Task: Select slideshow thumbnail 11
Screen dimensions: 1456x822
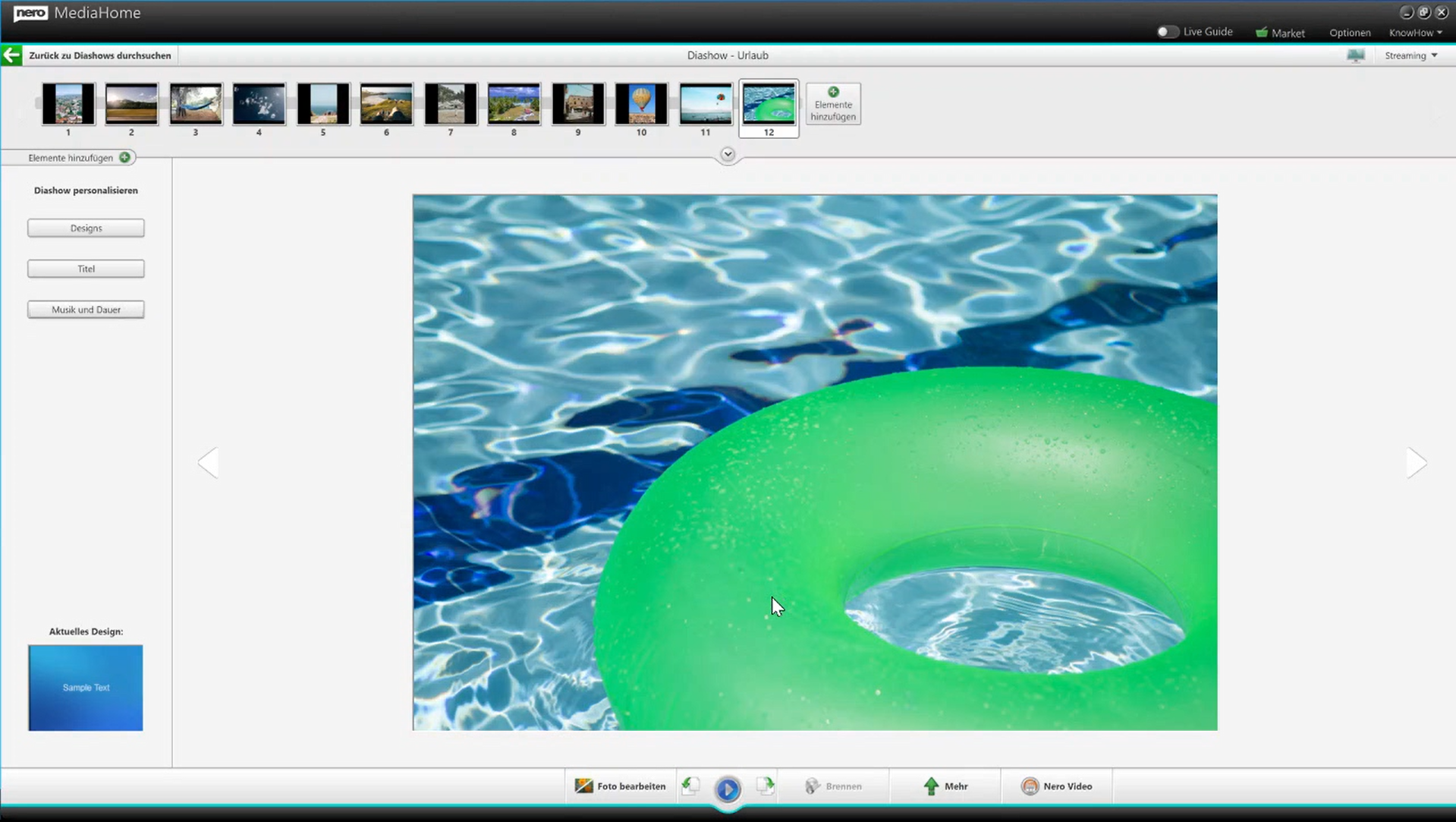Action: 706,103
